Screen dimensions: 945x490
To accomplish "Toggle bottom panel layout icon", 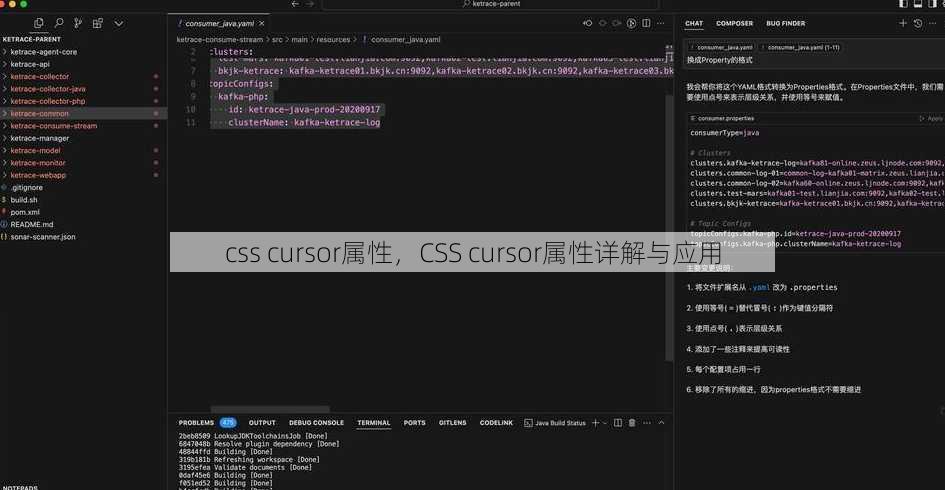I will click(918, 4).
